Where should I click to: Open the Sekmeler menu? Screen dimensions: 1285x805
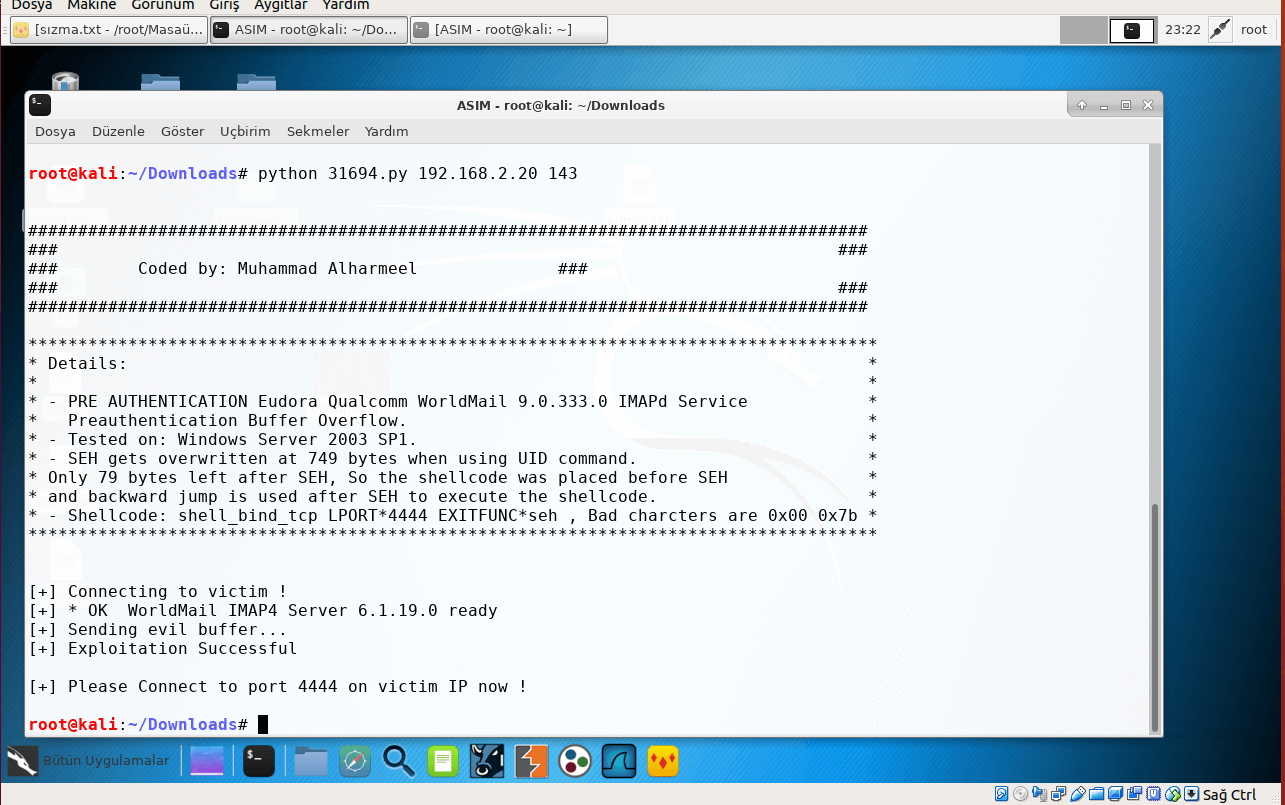318,131
